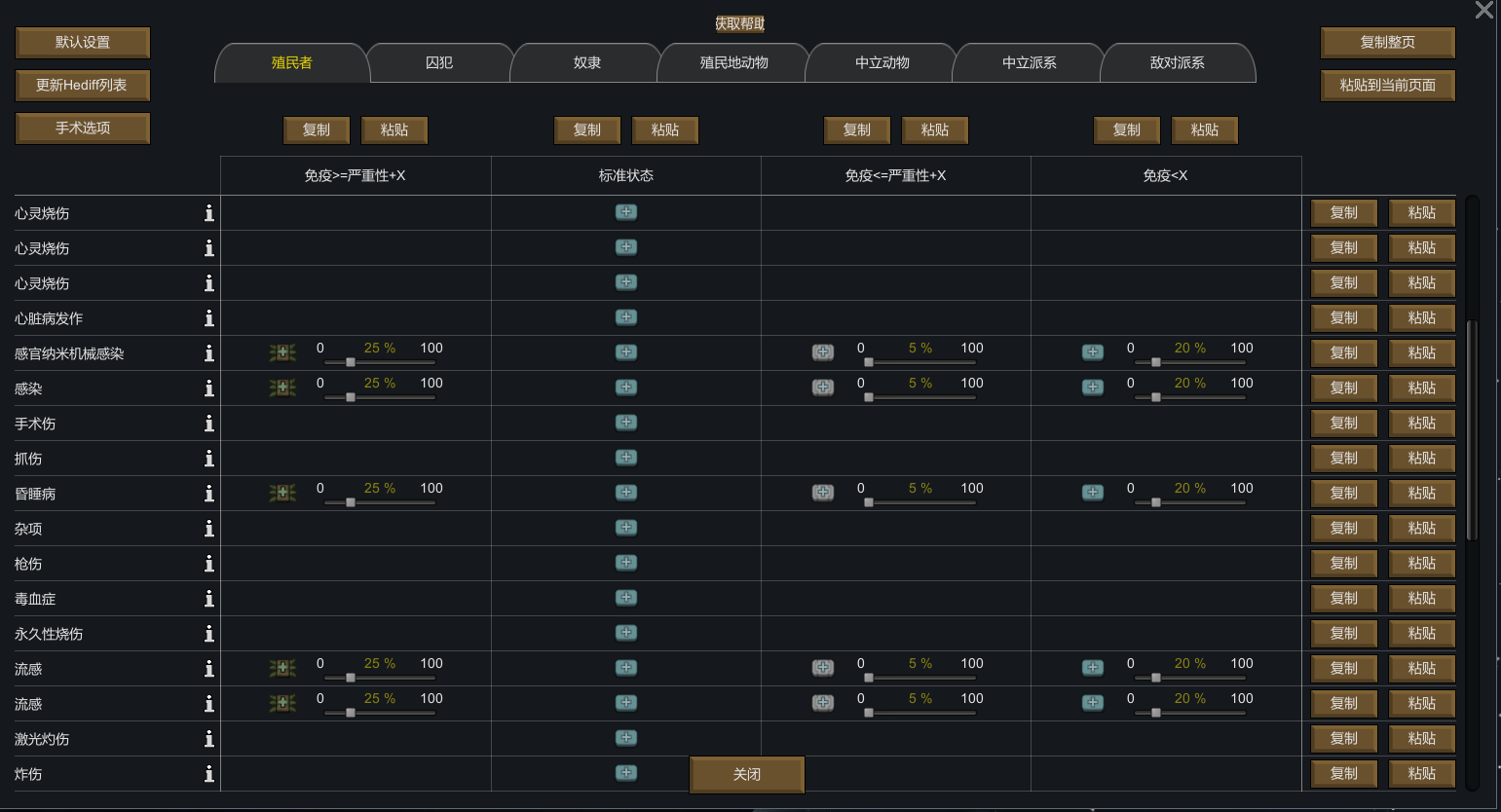The width and height of the screenshot is (1501, 812).
Task: Paste into the 标准状态 column
Action: [665, 130]
